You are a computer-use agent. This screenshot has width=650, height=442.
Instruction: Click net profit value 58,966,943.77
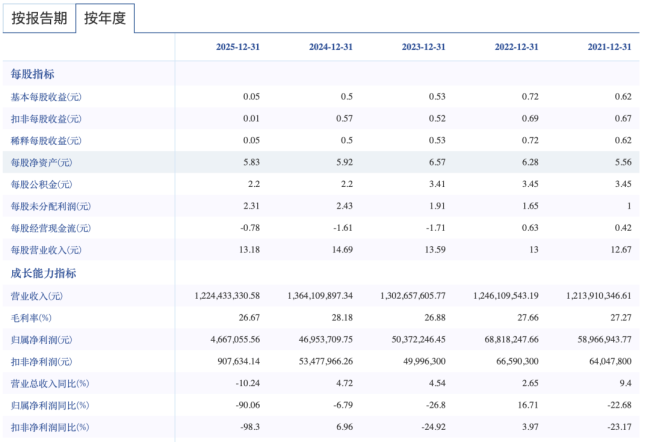[x=605, y=340]
